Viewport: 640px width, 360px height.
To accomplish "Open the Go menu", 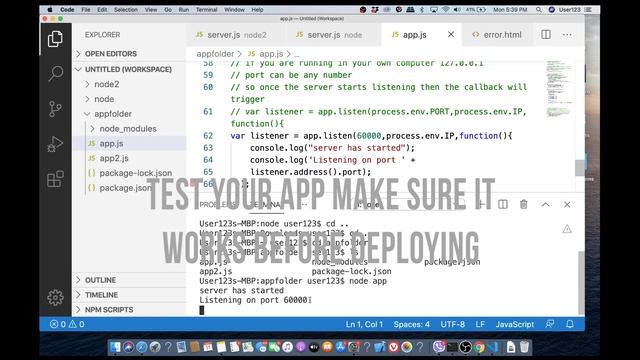I will [x=168, y=9].
